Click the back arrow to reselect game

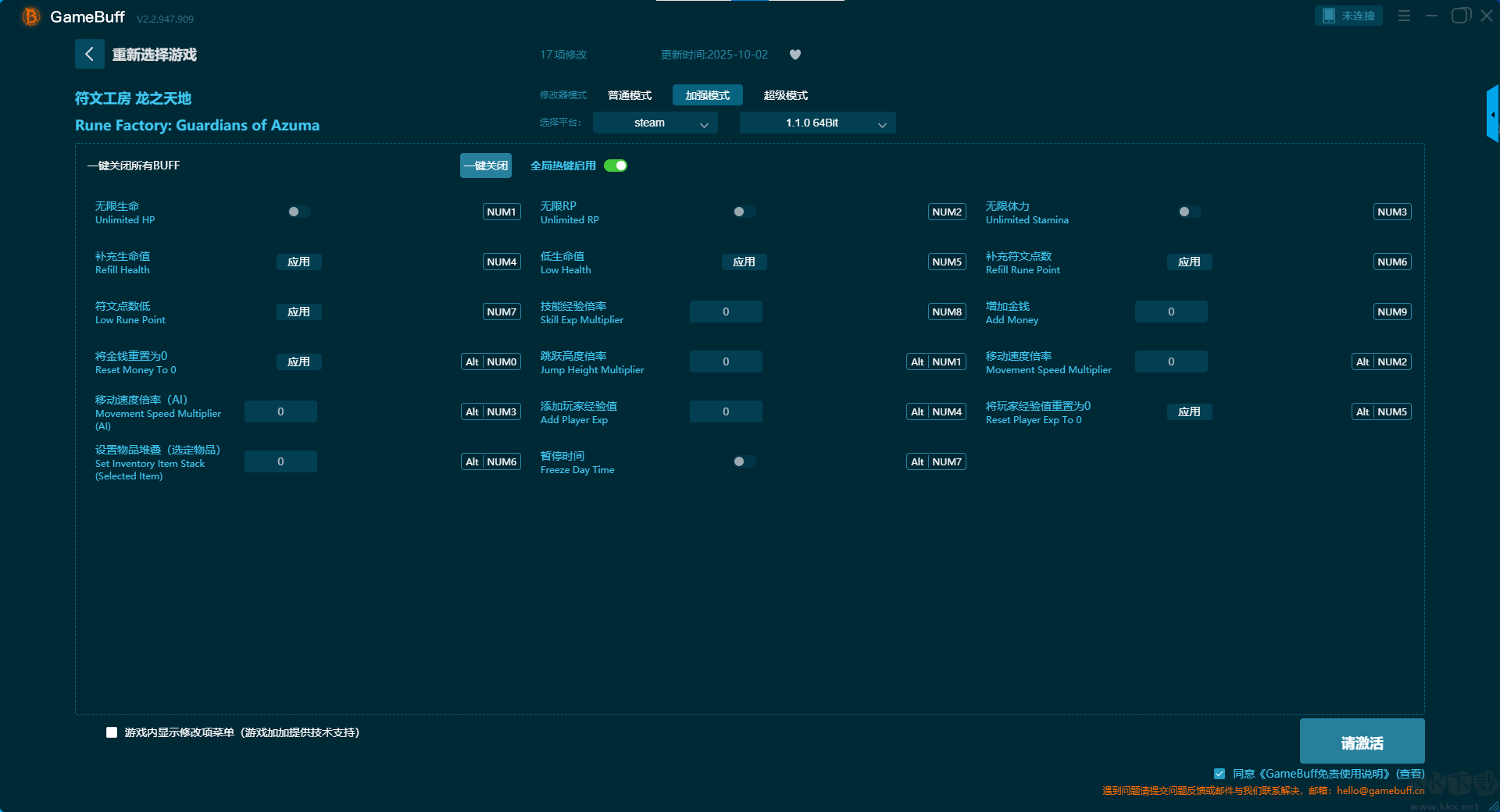click(89, 54)
